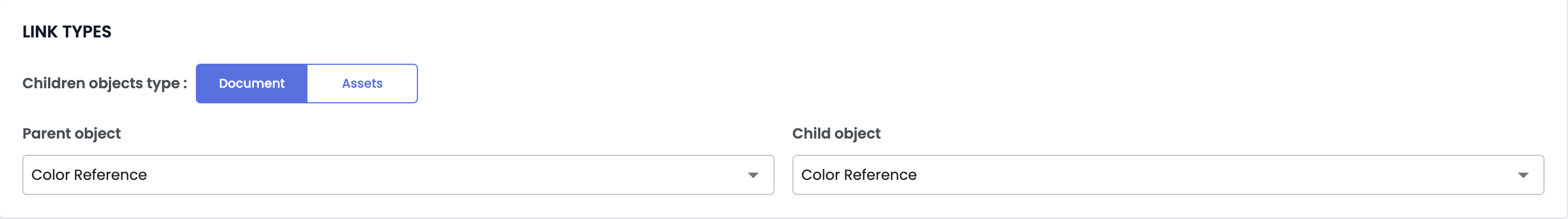The height and width of the screenshot is (219, 1568).
Task: Click the Child object dropdown arrow icon
Action: click(x=1523, y=175)
